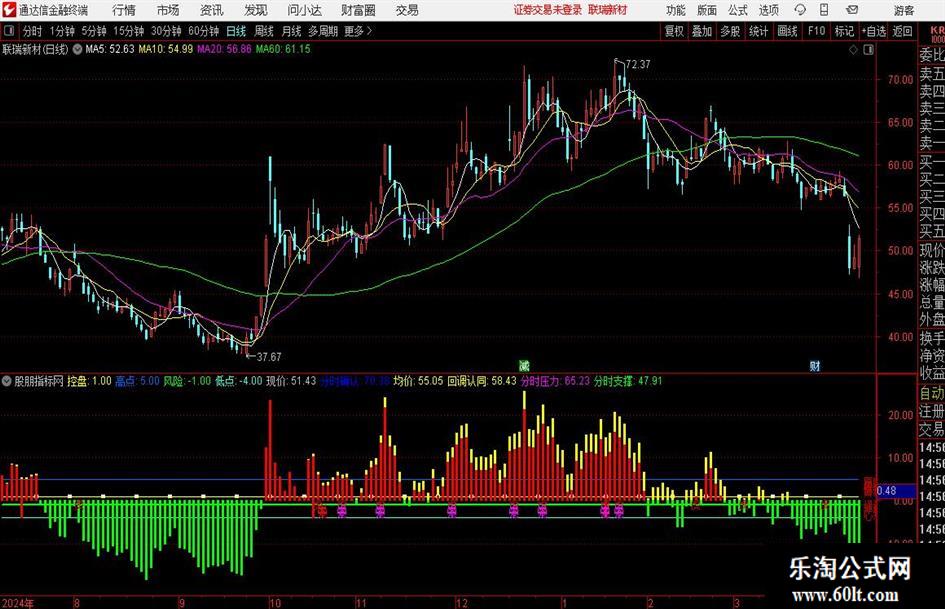Click the MA10: 54.99 value
Screen dimensions: 945x609
(x=166, y=49)
